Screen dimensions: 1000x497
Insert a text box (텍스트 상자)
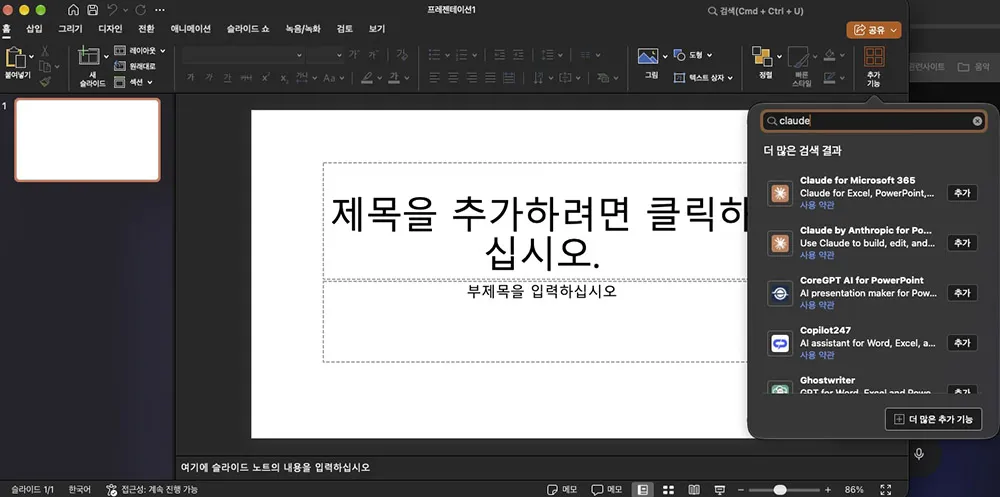point(703,78)
